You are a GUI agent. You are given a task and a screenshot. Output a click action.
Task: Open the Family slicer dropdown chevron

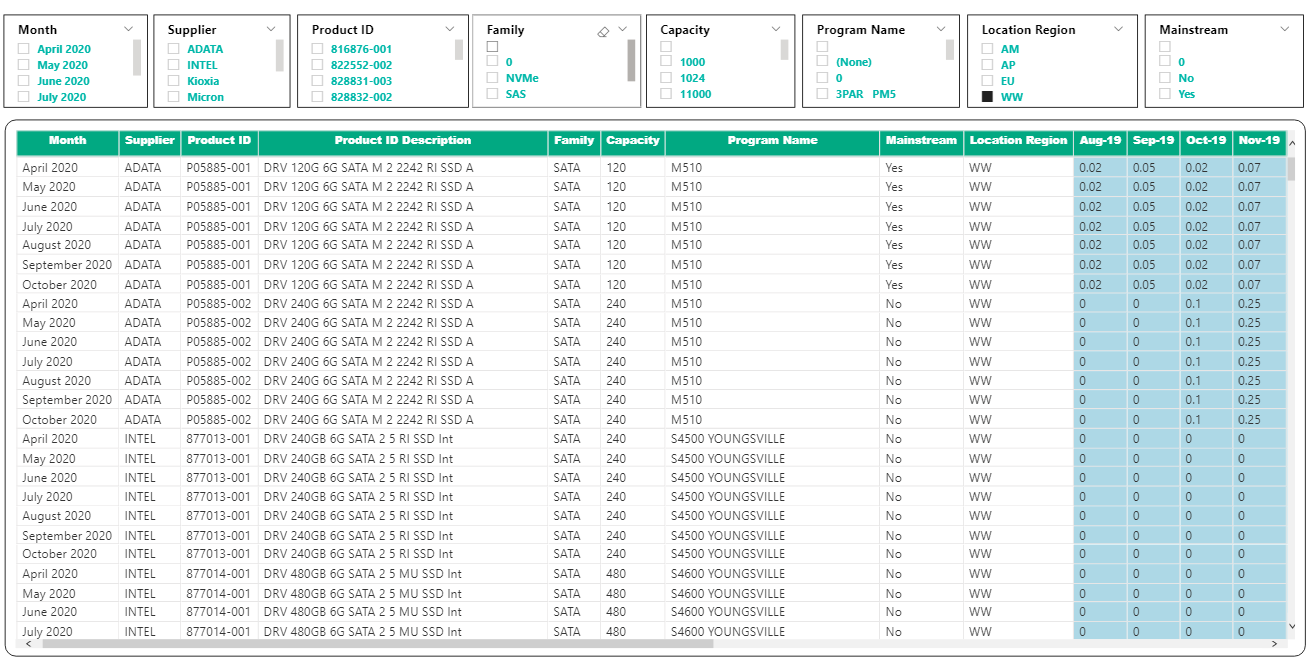623,29
